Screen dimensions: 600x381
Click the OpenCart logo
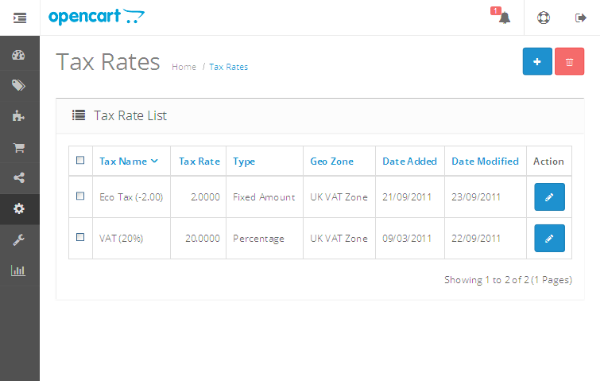point(96,17)
